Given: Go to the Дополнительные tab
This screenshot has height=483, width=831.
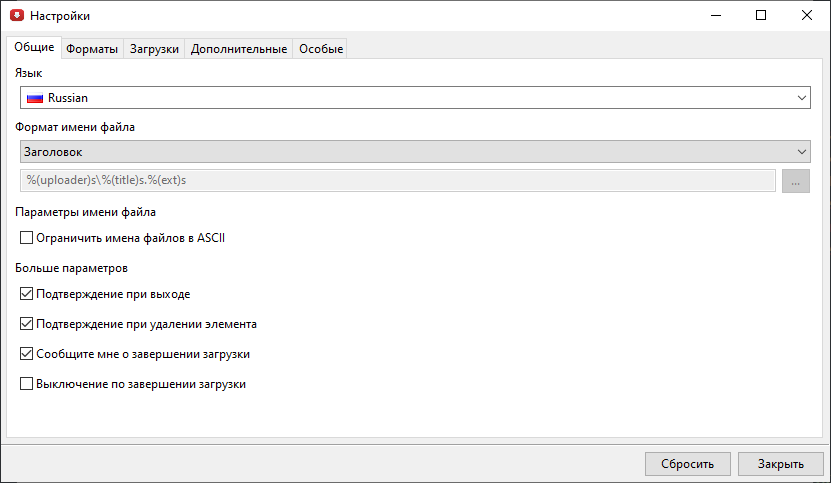Looking at the screenshot, I should click(239, 49).
